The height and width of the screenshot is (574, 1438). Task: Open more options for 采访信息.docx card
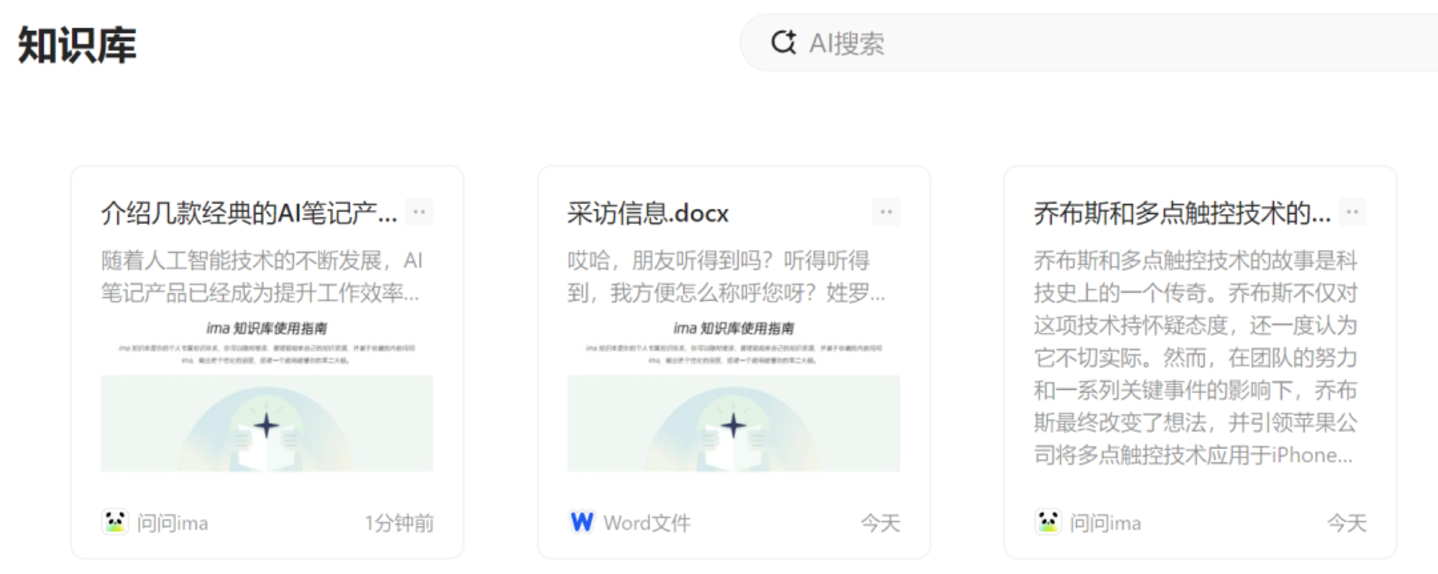pos(886,212)
